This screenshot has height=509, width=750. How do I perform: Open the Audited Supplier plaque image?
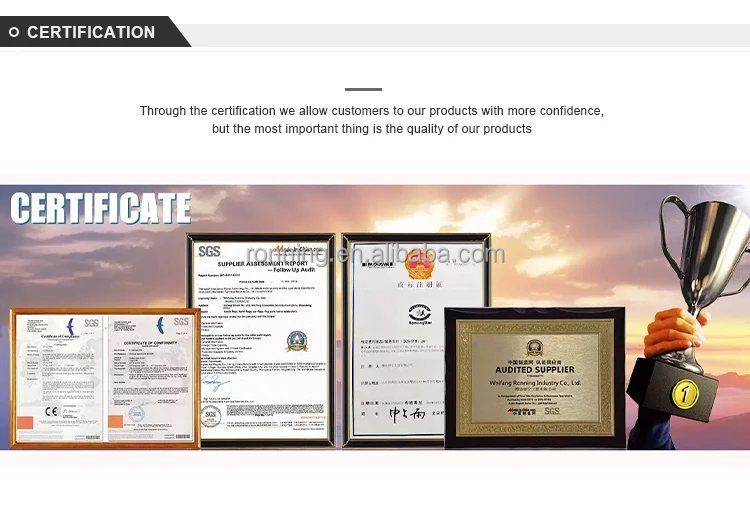click(x=535, y=378)
